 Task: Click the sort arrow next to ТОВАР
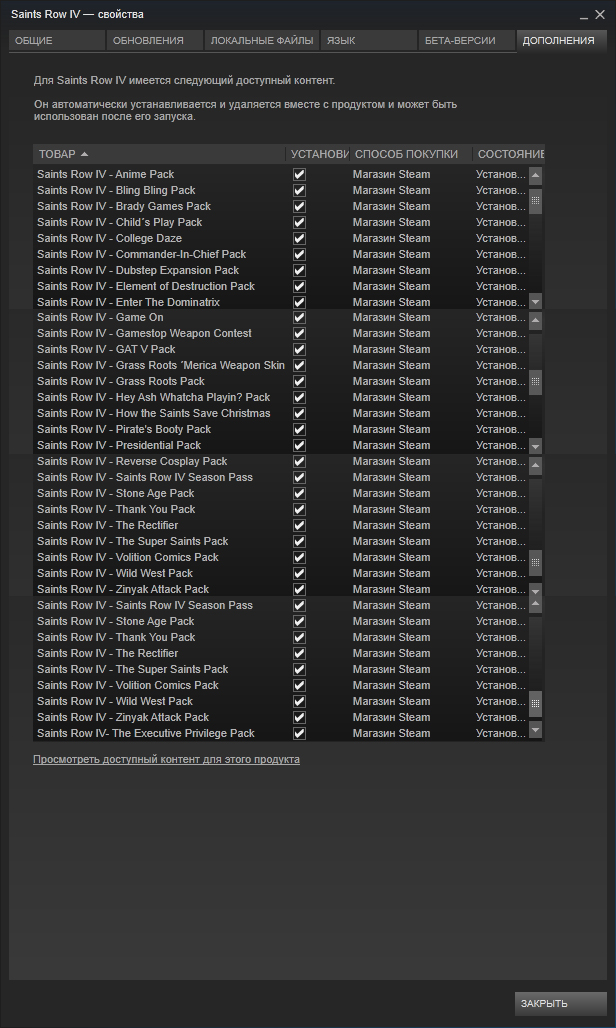84,154
